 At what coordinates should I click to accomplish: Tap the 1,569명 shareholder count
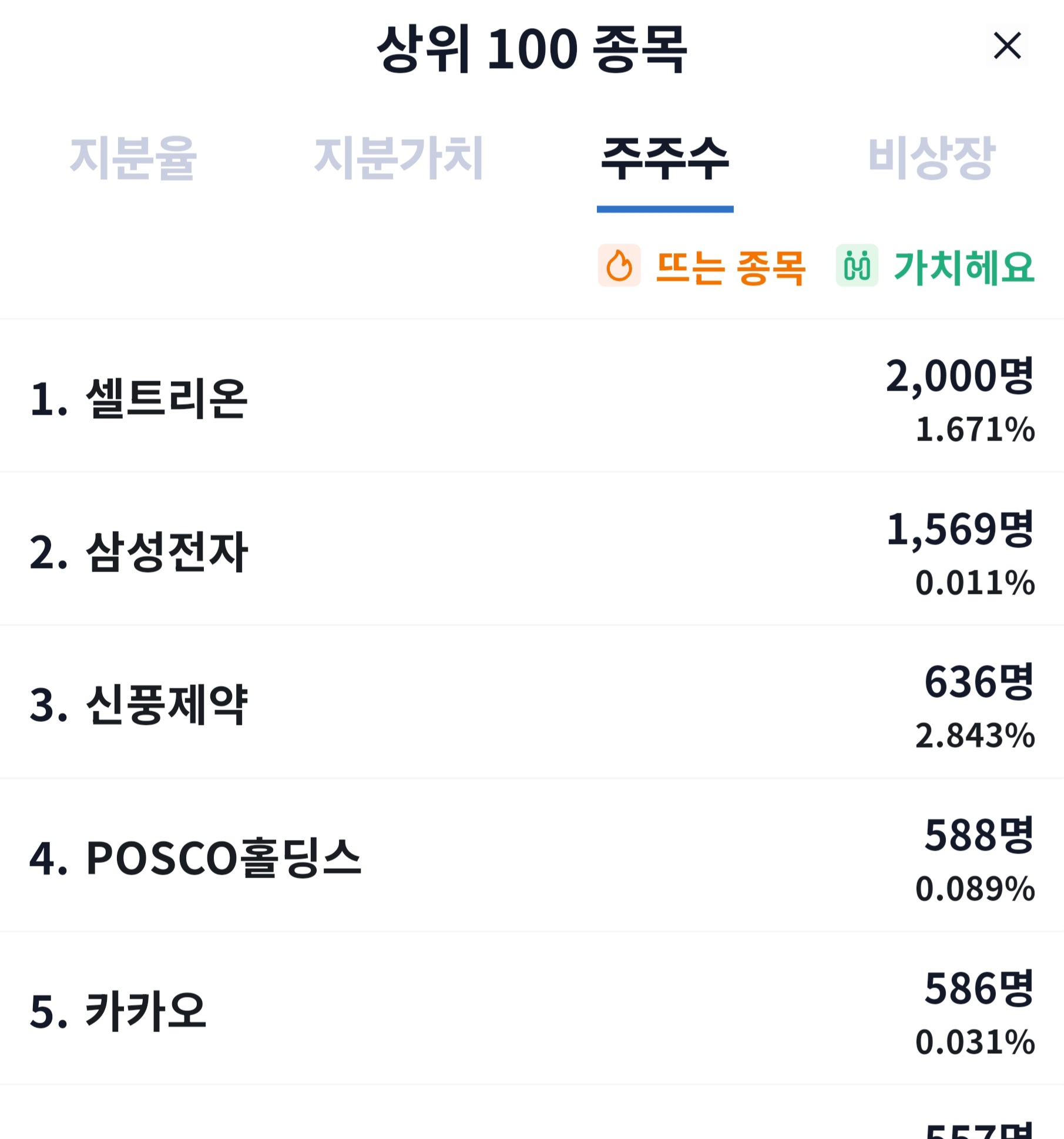point(959,529)
